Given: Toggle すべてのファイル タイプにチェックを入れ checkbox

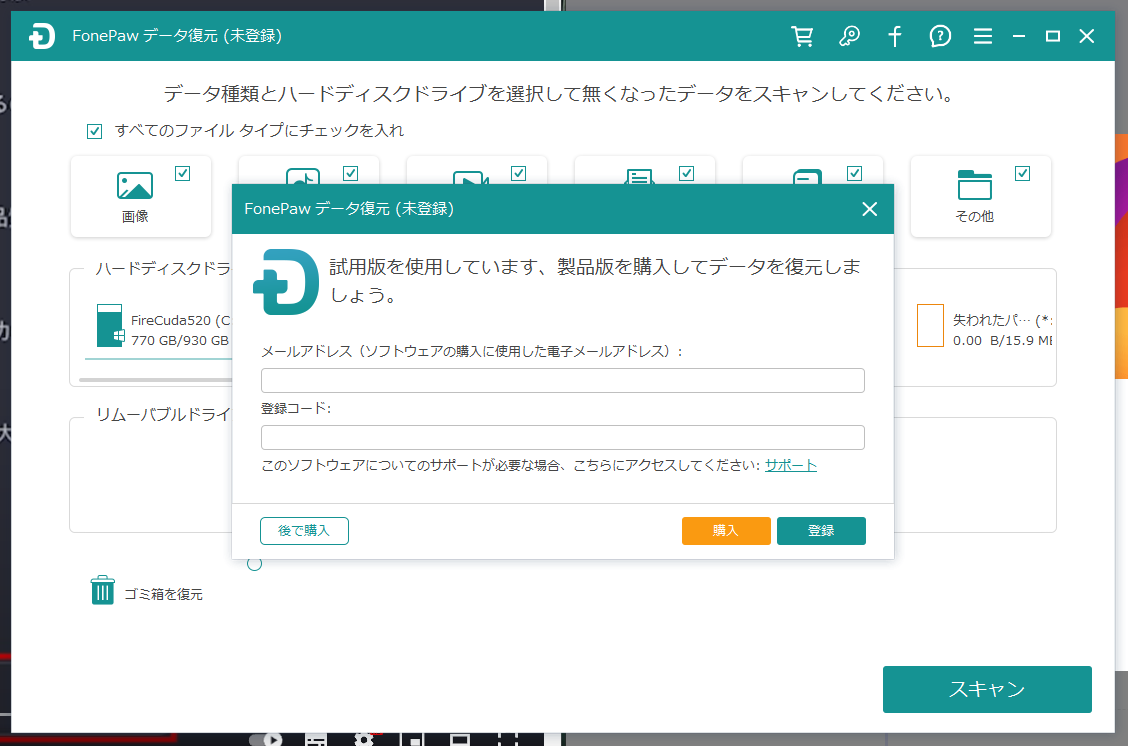Looking at the screenshot, I should coord(94,131).
